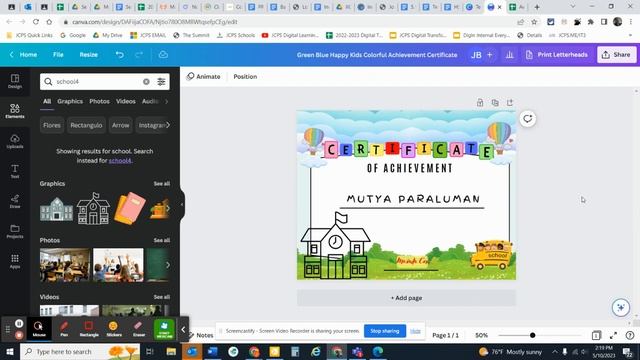Click Add page below canvas
This screenshot has height=360, width=640.
point(406,298)
